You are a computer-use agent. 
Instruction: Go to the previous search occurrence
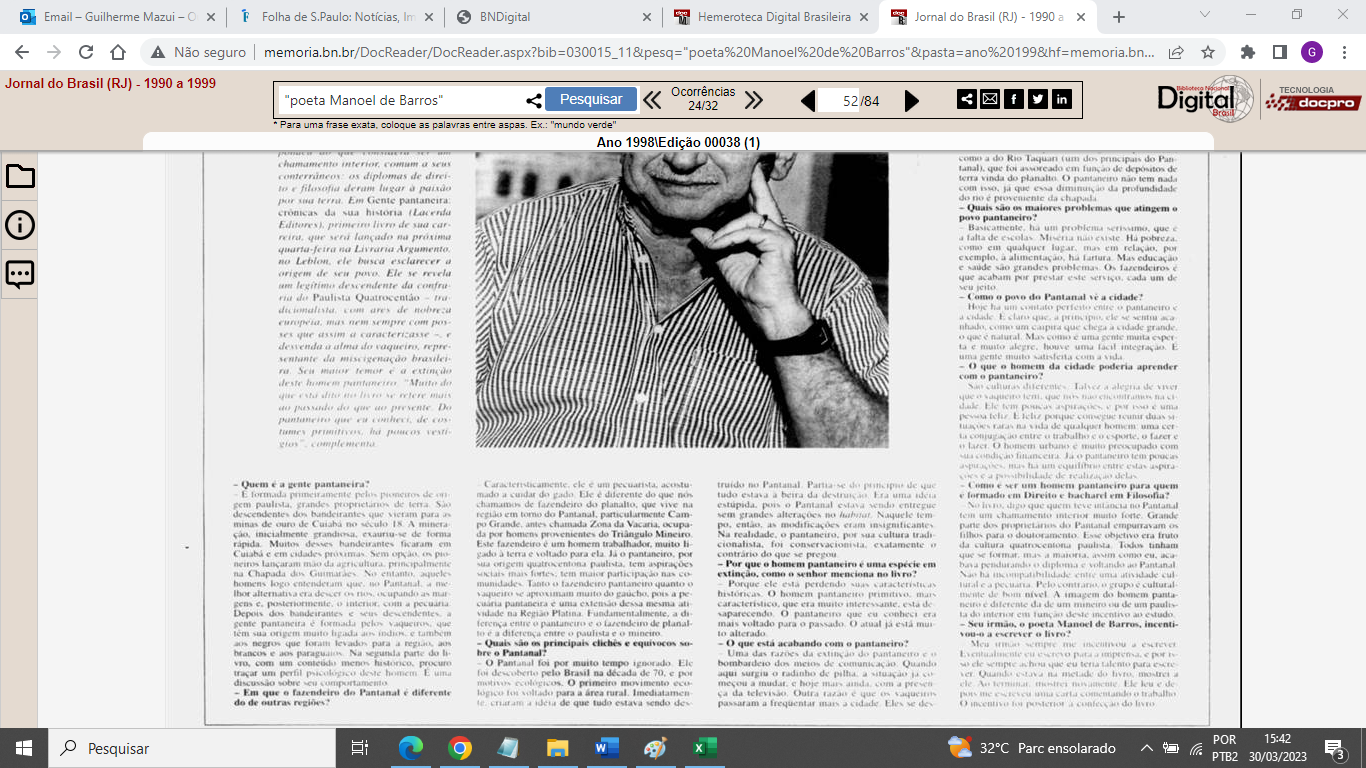[652, 100]
